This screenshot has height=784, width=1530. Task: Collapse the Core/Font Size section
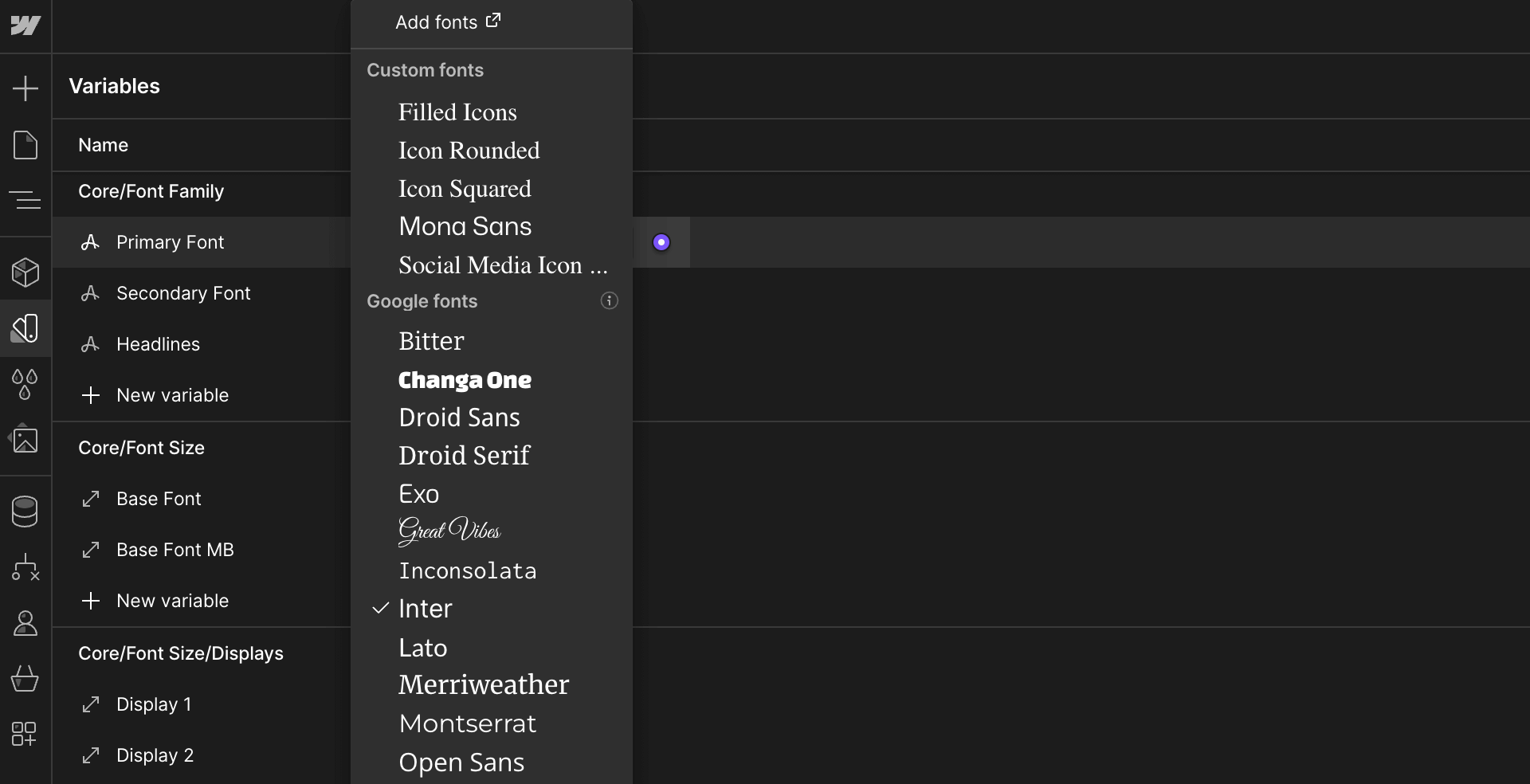pos(141,448)
